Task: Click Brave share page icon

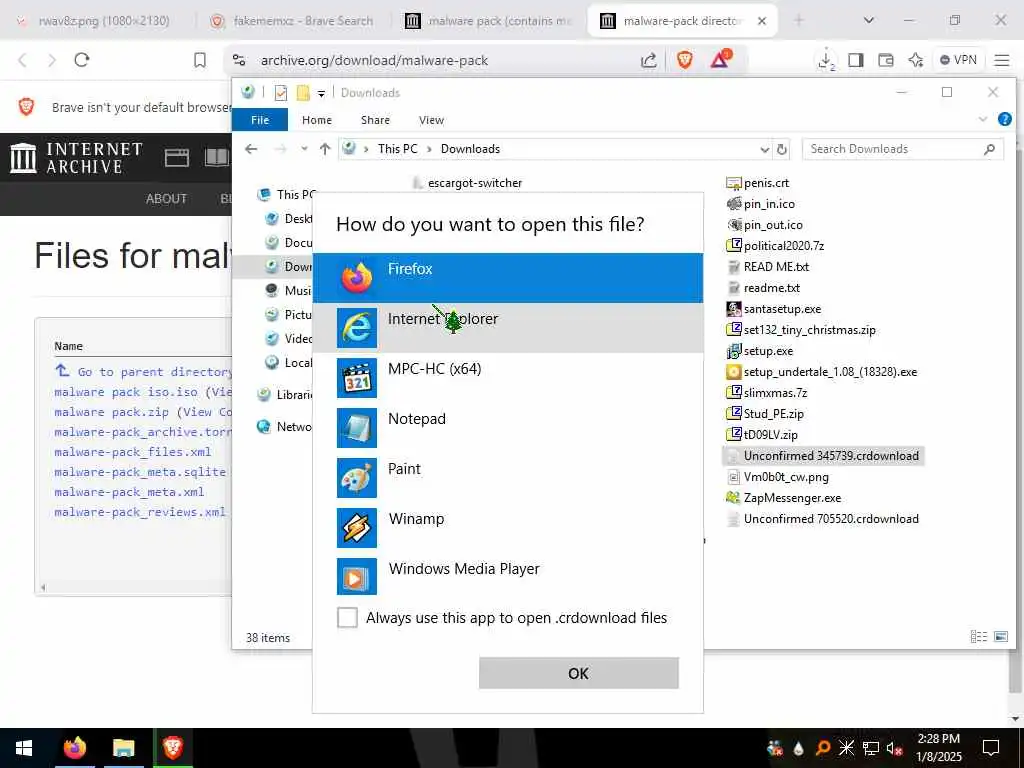Action: [x=648, y=60]
